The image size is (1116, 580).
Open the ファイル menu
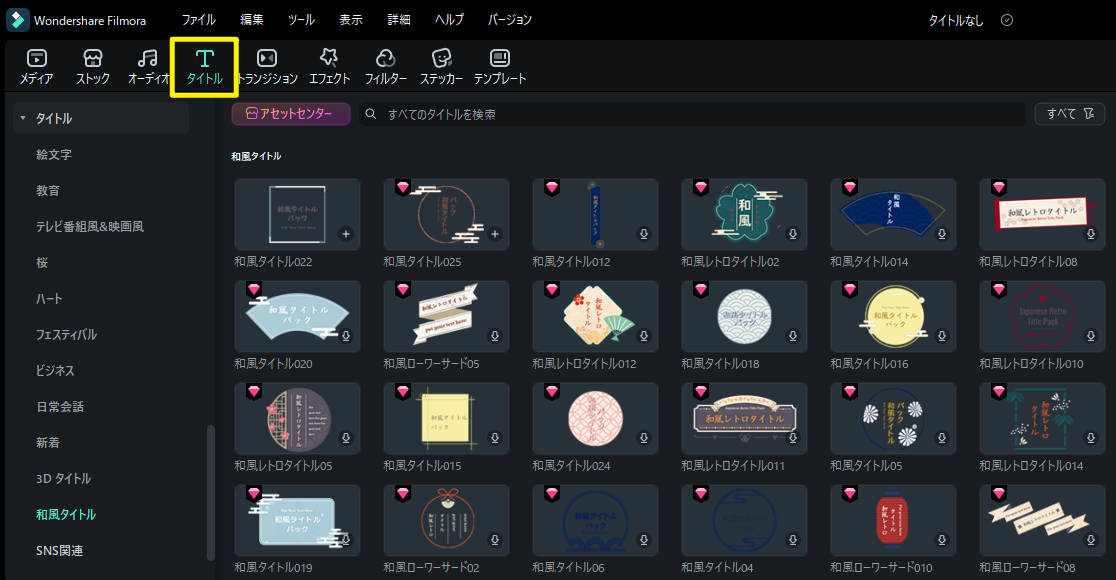pyautogui.click(x=198, y=19)
